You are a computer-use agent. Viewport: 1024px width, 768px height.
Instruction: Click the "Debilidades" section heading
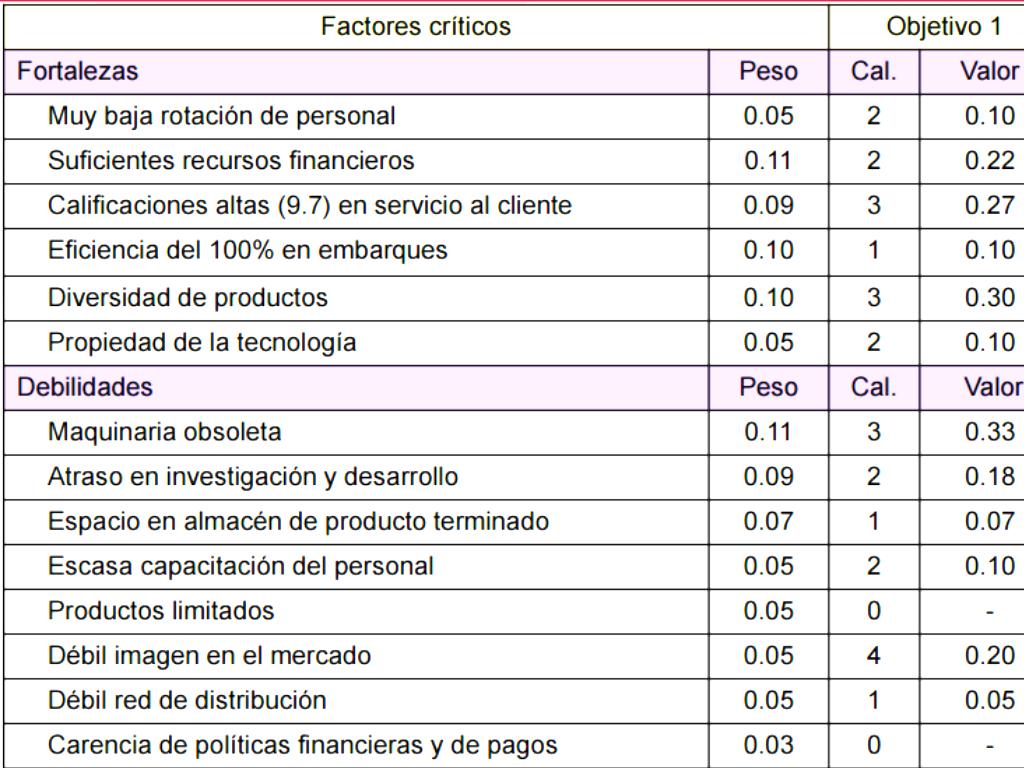click(x=85, y=387)
